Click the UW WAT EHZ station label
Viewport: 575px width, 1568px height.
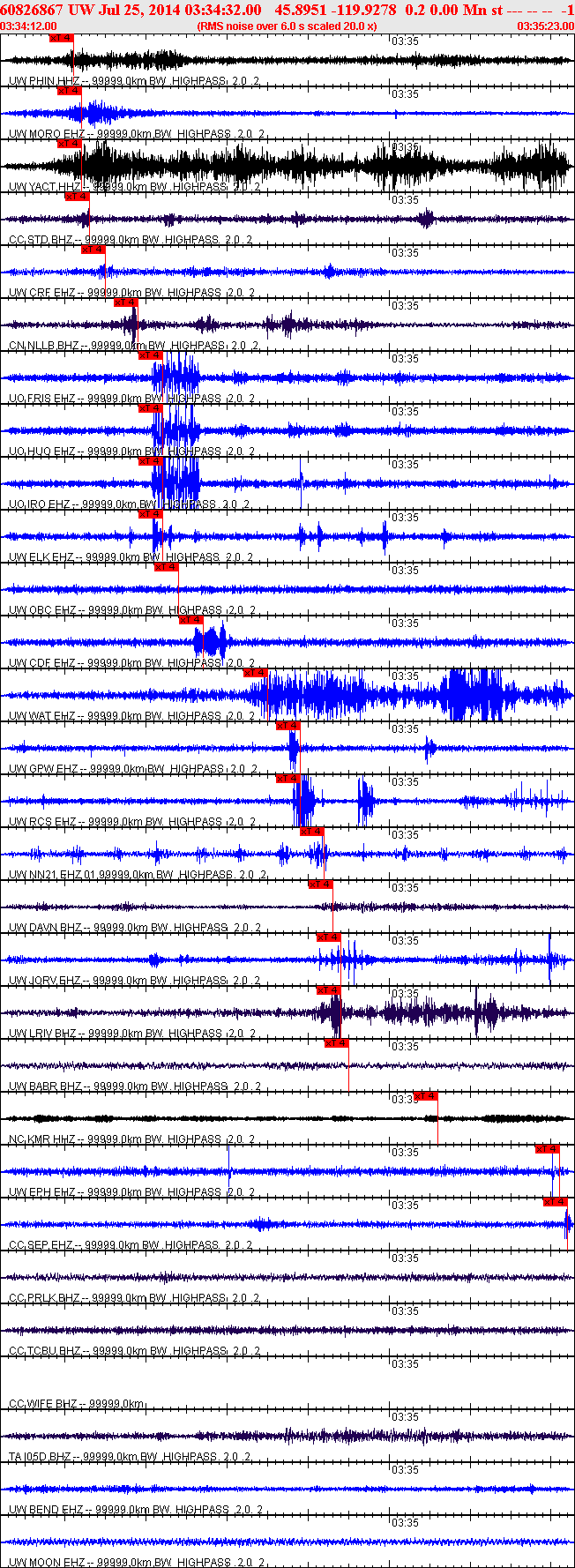click(132, 716)
